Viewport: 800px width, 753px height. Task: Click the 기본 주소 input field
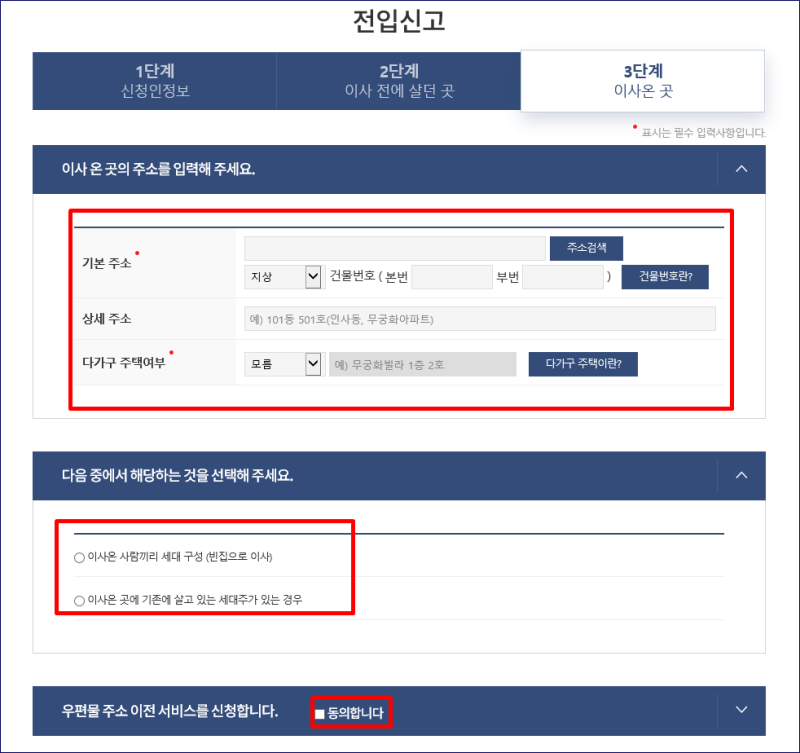(395, 248)
